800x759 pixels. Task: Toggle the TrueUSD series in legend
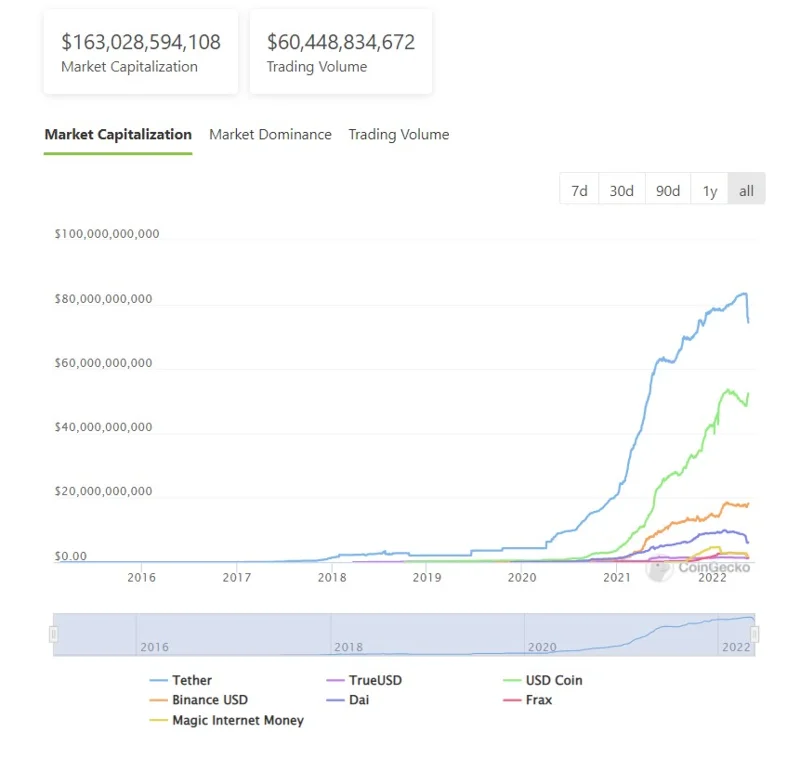(x=364, y=680)
